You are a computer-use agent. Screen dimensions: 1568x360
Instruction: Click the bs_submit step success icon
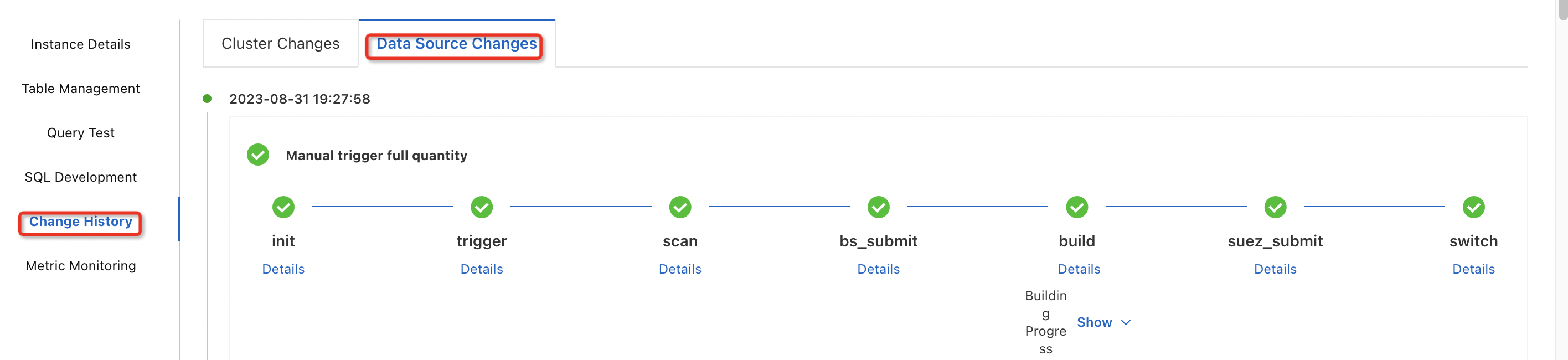click(x=878, y=207)
